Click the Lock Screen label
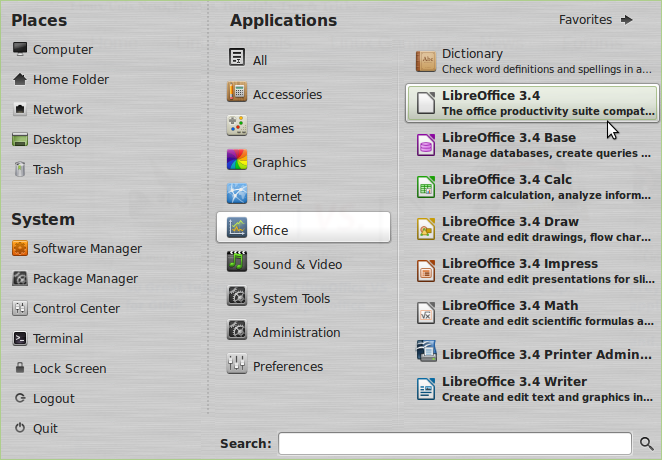Image resolution: width=662 pixels, height=460 pixels. click(x=70, y=368)
